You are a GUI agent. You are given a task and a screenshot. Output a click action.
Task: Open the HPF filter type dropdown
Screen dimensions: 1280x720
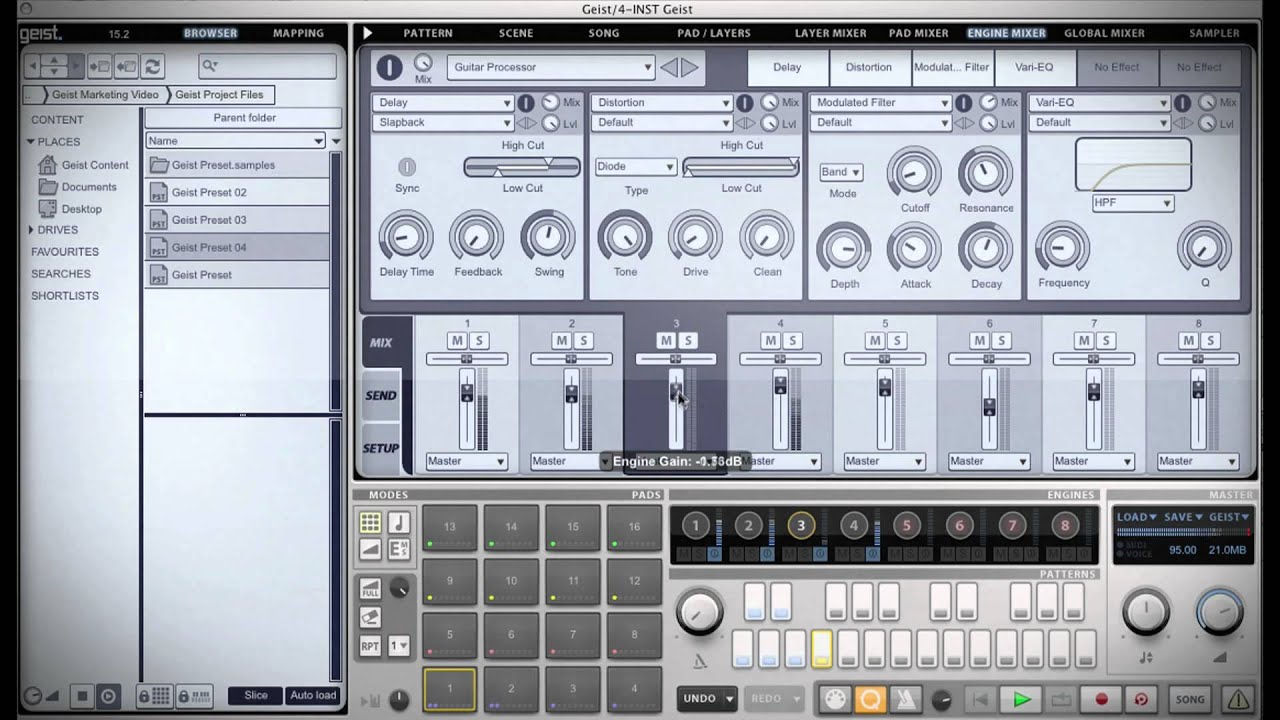(1133, 203)
